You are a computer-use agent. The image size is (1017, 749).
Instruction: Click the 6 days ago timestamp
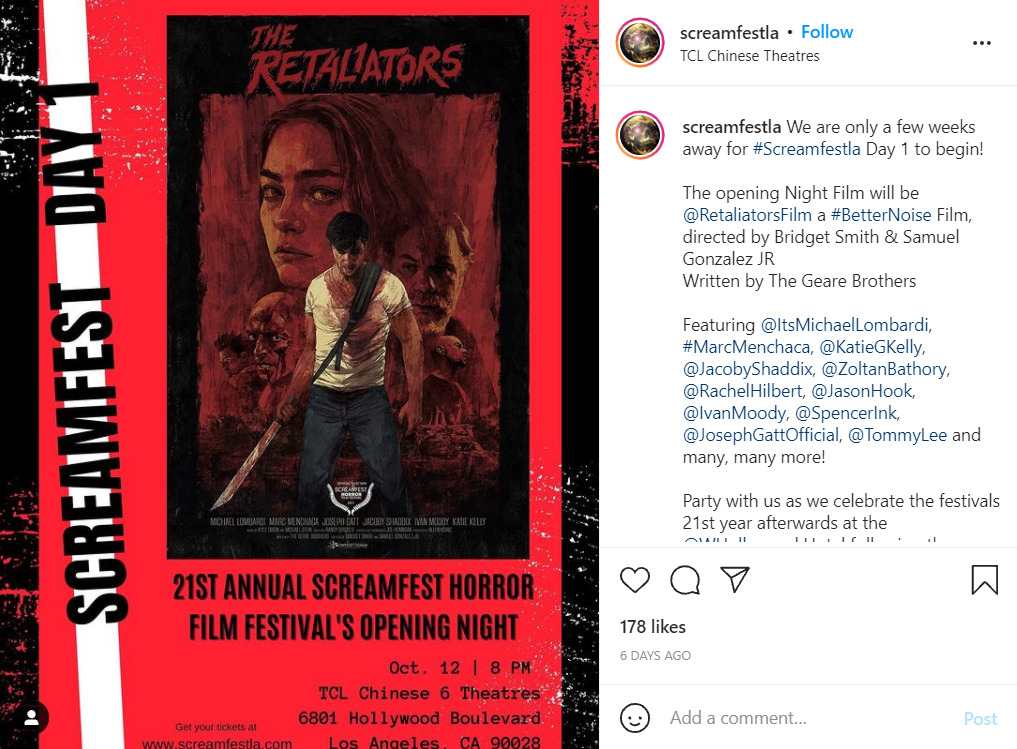pos(655,656)
